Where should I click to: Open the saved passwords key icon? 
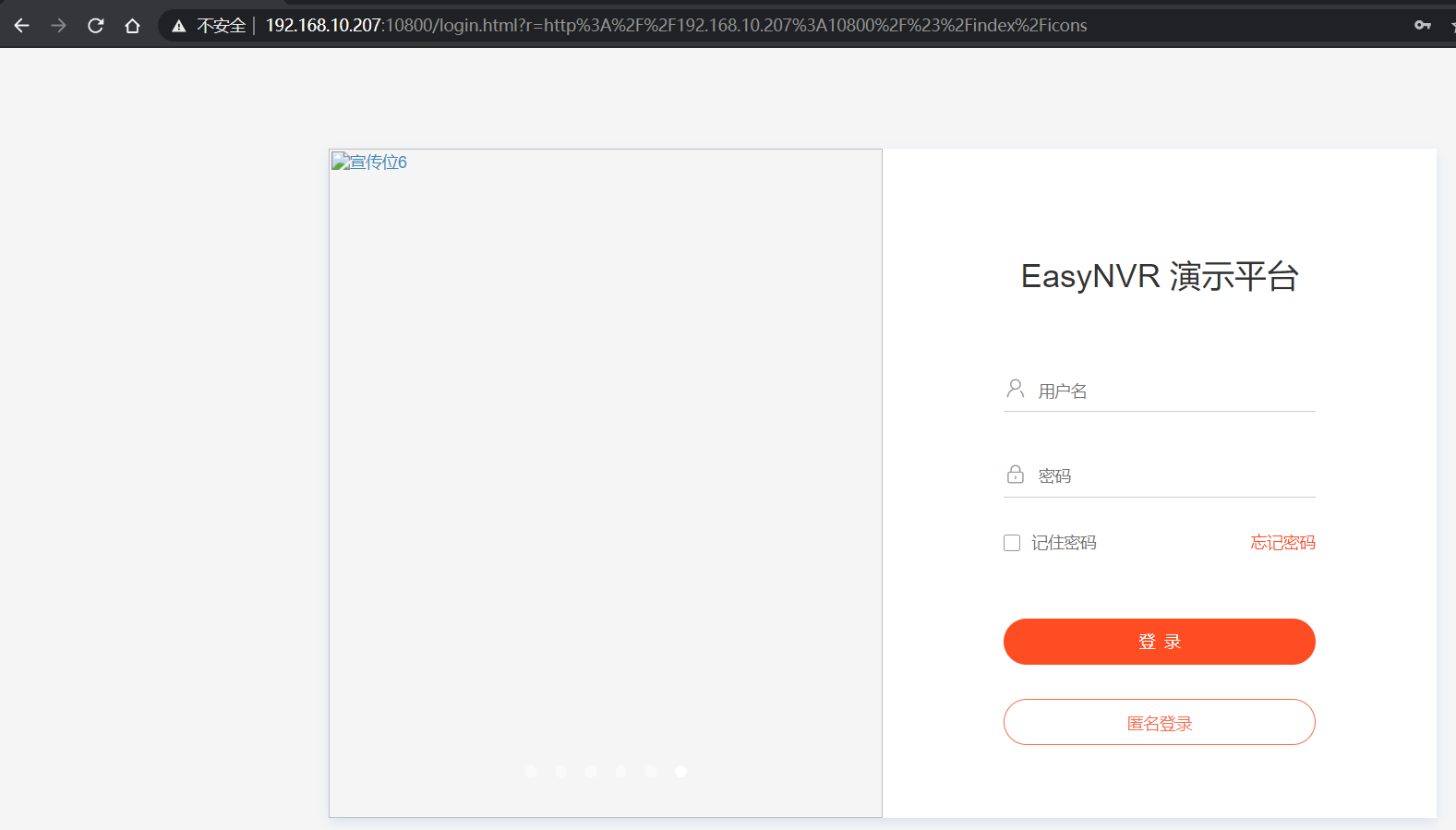coord(1423,25)
